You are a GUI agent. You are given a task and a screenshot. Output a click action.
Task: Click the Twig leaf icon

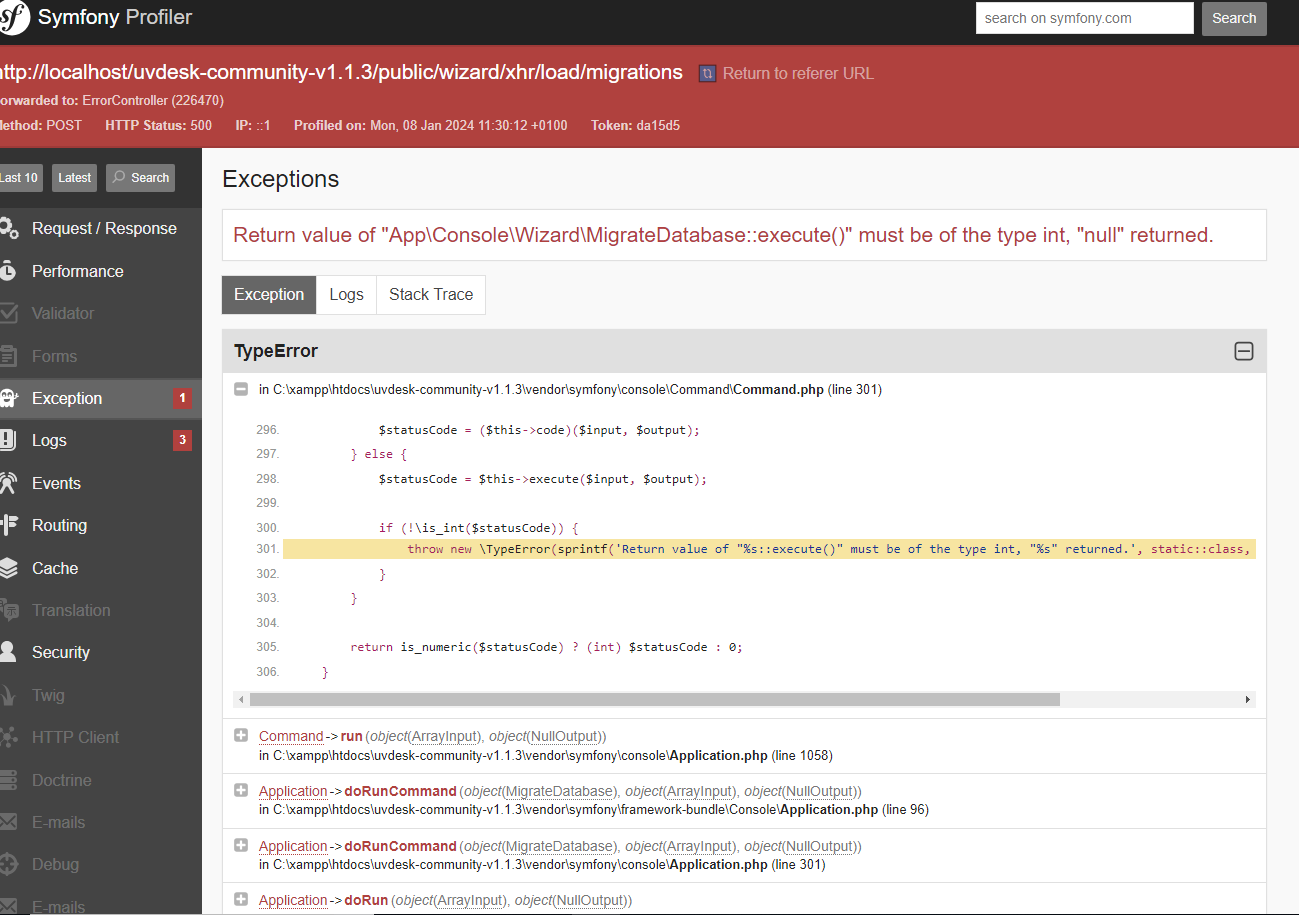pos(8,695)
